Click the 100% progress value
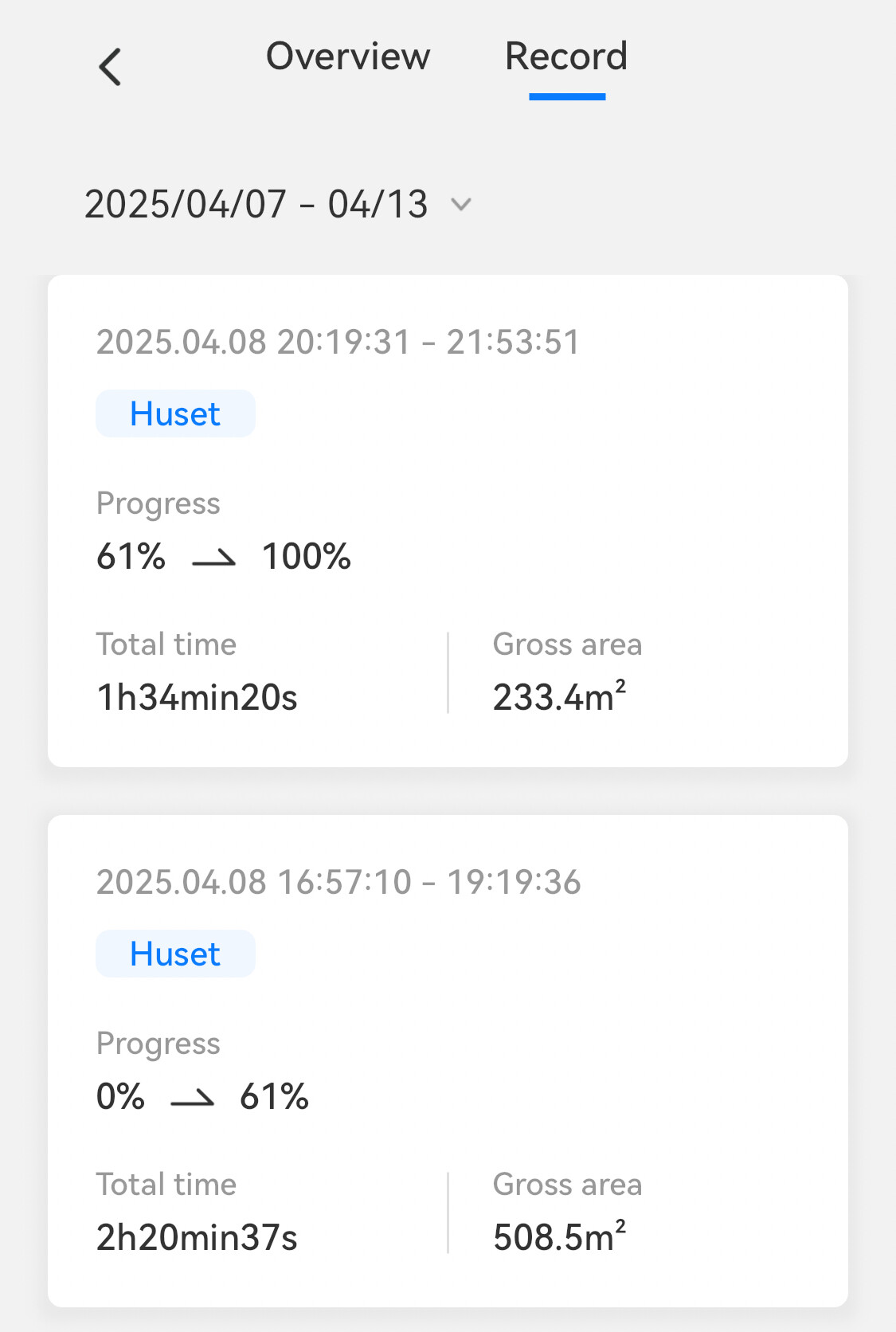The width and height of the screenshot is (896, 1332). click(x=307, y=557)
